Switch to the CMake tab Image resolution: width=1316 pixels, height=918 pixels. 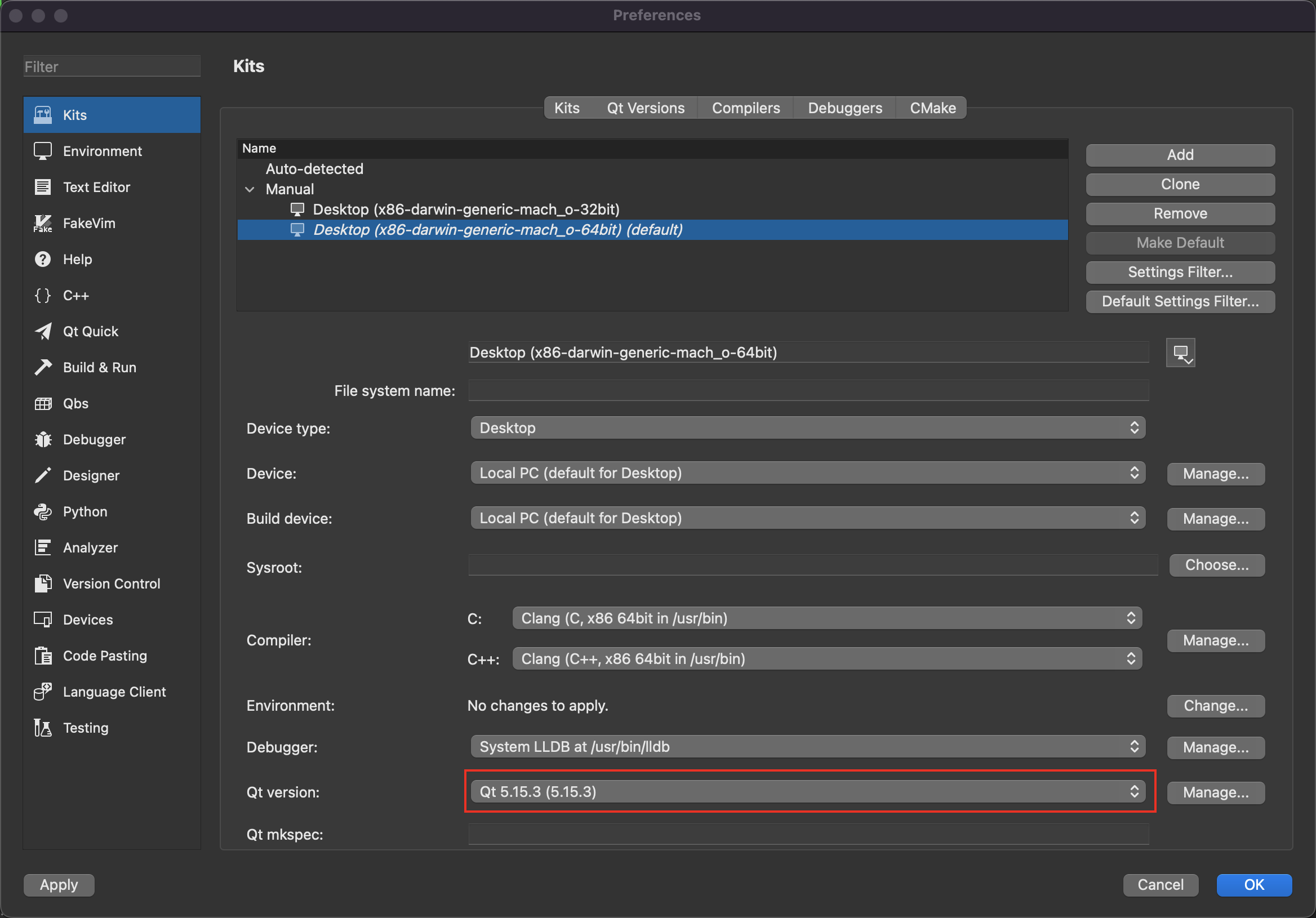pos(932,108)
